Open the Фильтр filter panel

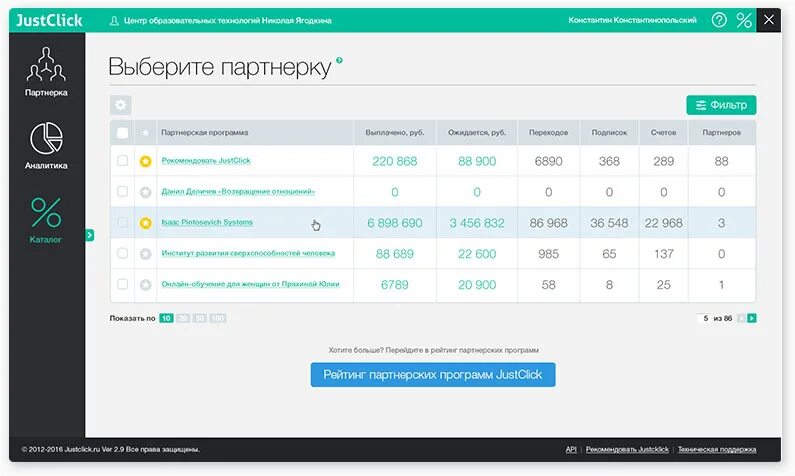pyautogui.click(x=721, y=105)
